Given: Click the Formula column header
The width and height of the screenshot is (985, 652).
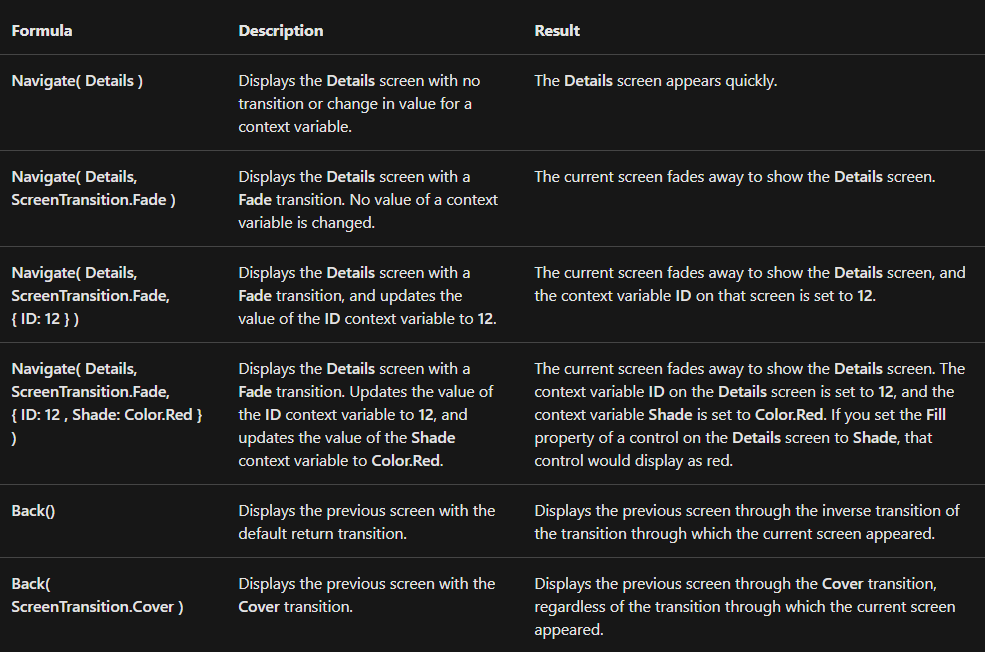Looking at the screenshot, I should pos(42,30).
